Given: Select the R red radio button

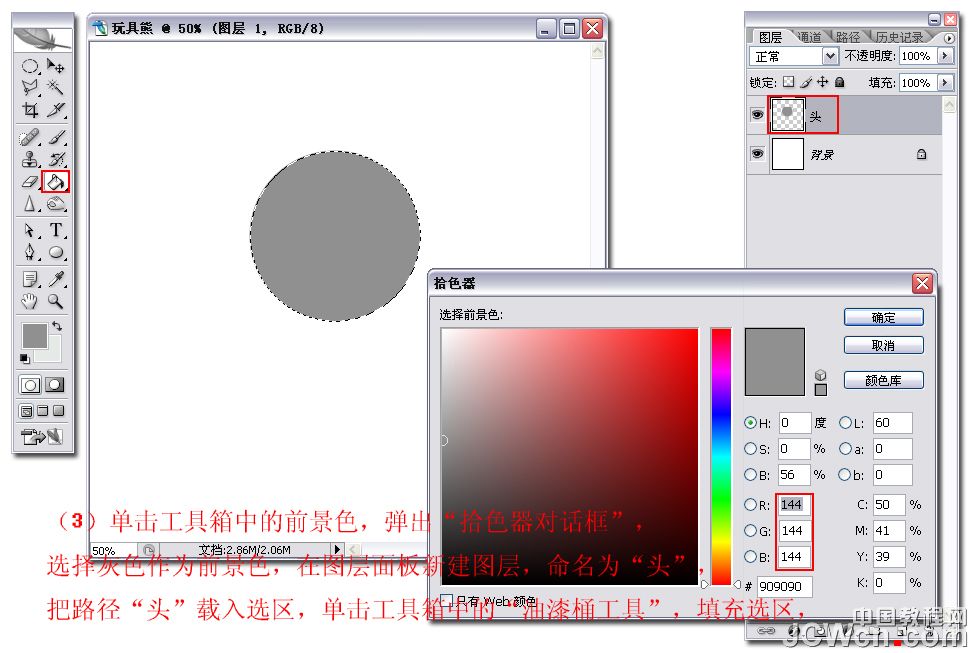Looking at the screenshot, I should tap(750, 505).
